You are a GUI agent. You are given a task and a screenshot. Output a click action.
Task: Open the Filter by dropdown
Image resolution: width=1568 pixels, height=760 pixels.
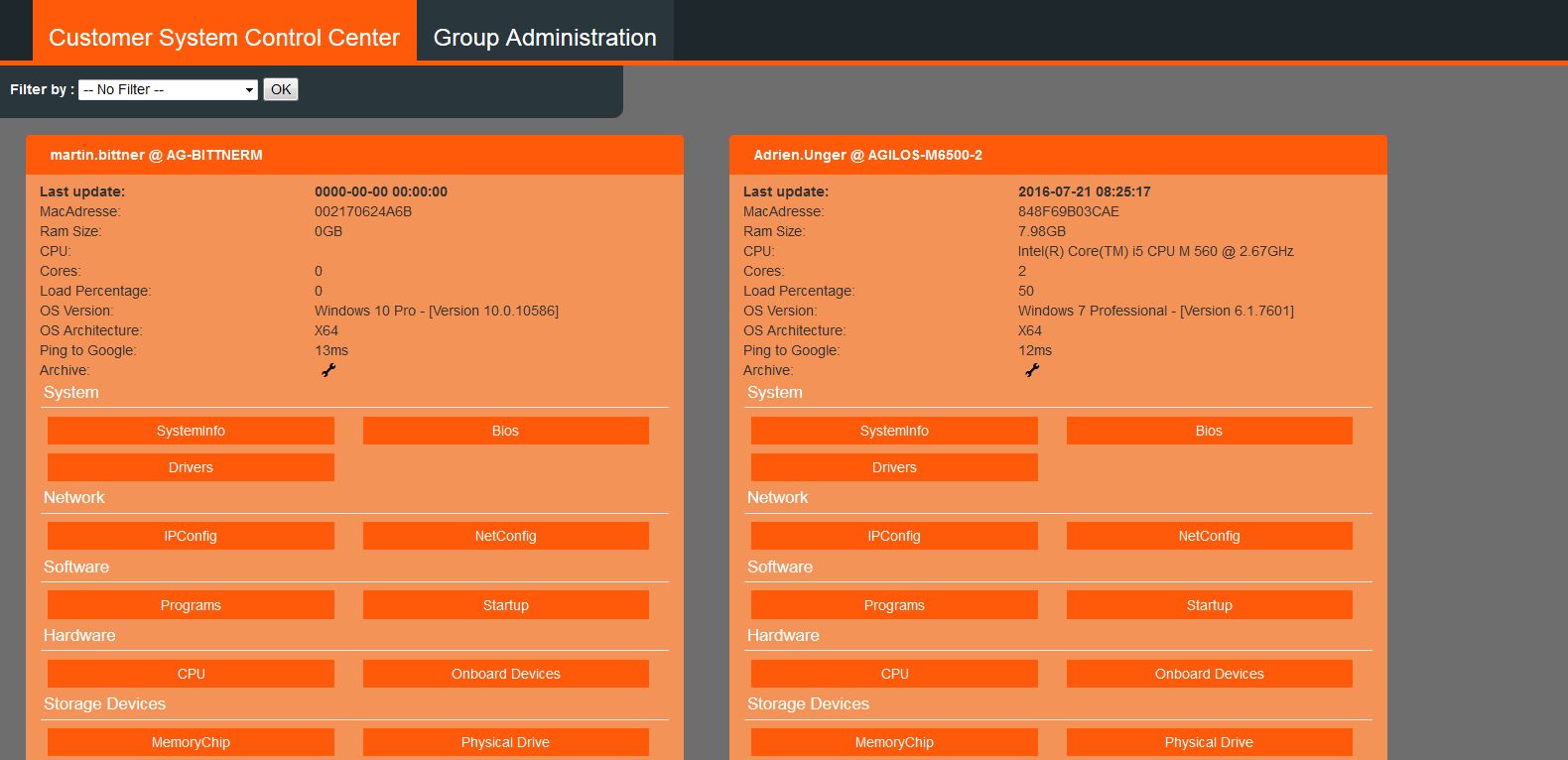coord(168,89)
